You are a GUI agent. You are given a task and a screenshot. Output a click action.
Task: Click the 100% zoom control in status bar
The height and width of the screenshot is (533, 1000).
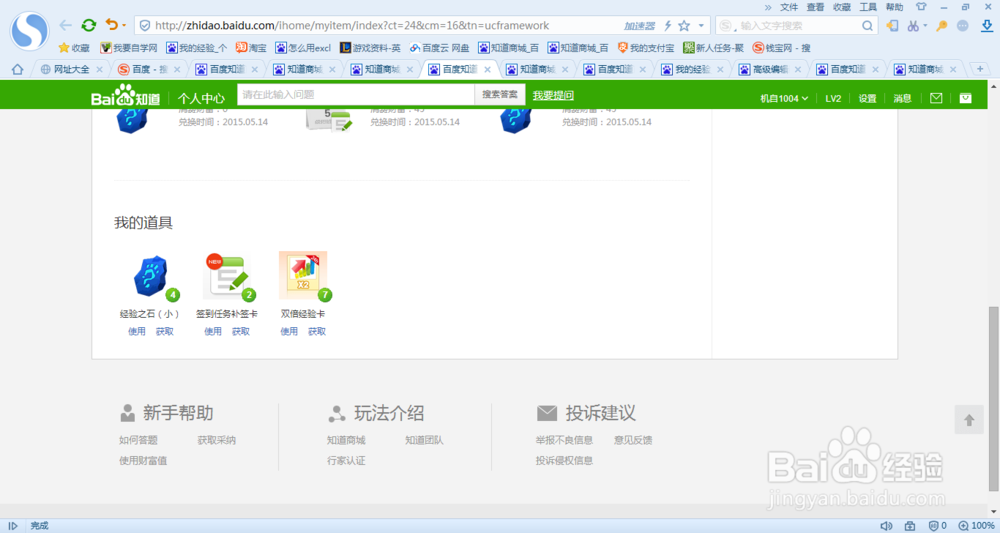(x=976, y=526)
